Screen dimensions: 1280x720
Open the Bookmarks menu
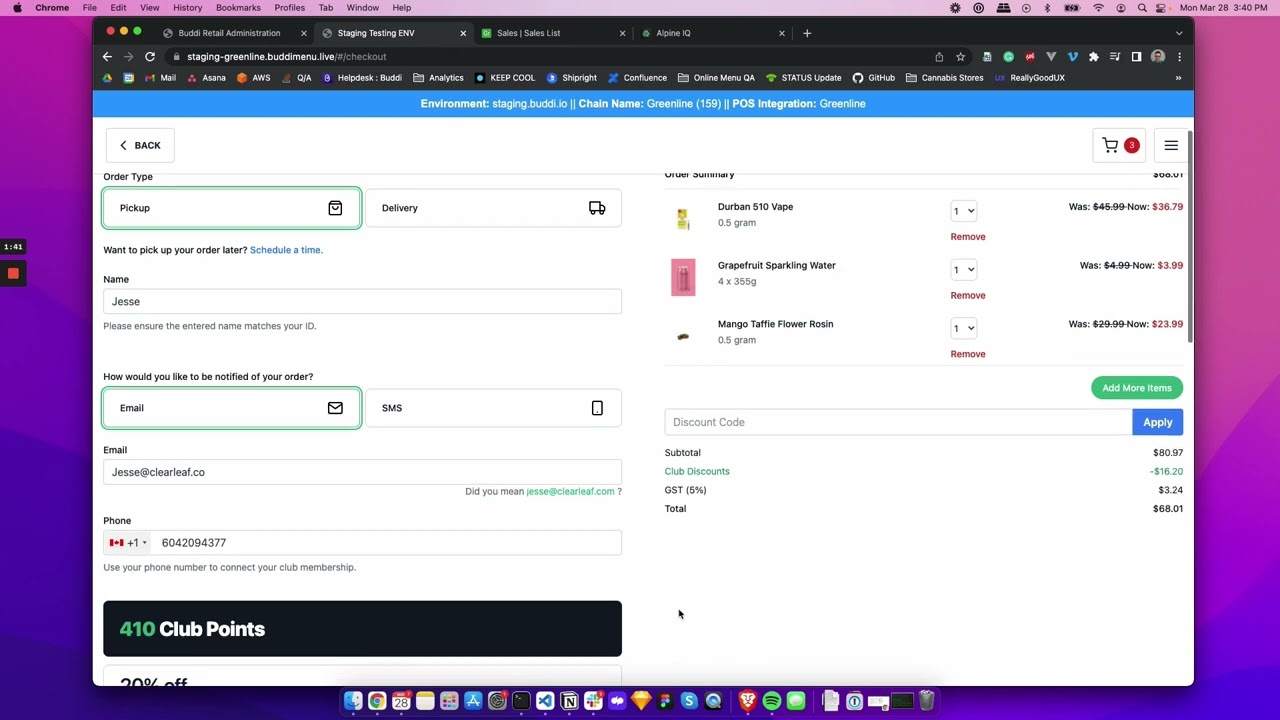238,8
